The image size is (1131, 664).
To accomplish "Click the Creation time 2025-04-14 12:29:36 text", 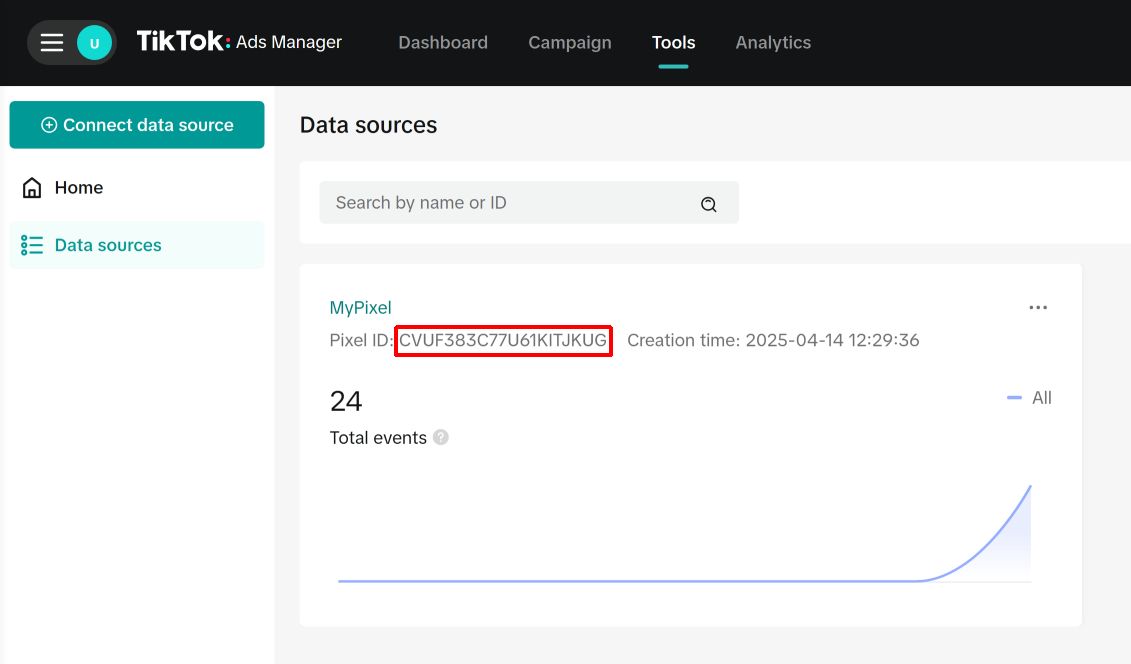I will tap(773, 340).
